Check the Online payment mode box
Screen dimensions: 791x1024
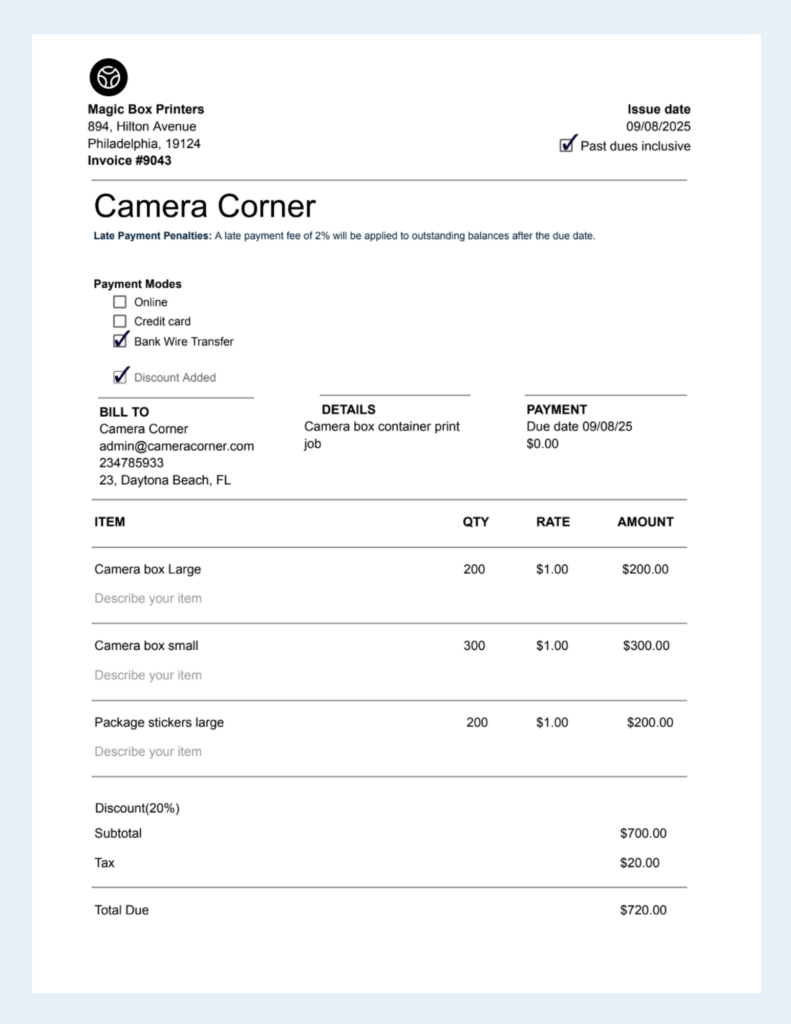coord(120,302)
